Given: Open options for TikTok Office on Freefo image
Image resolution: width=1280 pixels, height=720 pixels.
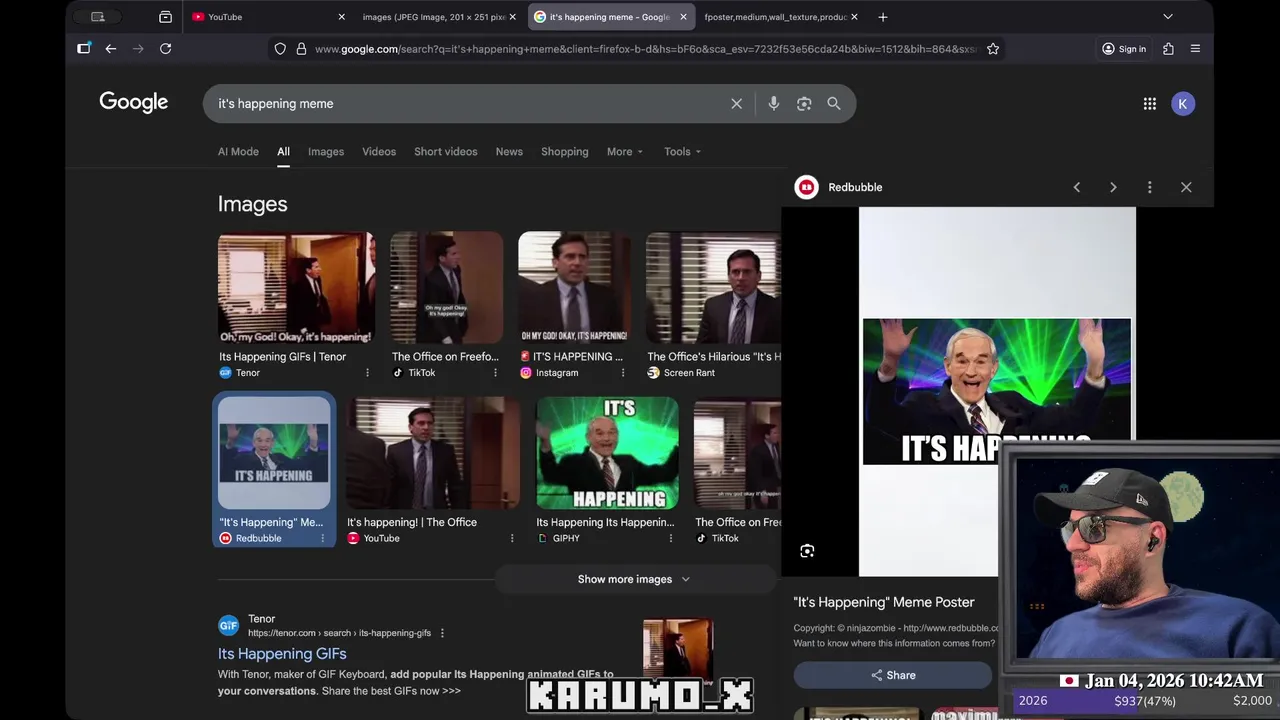Looking at the screenshot, I should coord(495,373).
